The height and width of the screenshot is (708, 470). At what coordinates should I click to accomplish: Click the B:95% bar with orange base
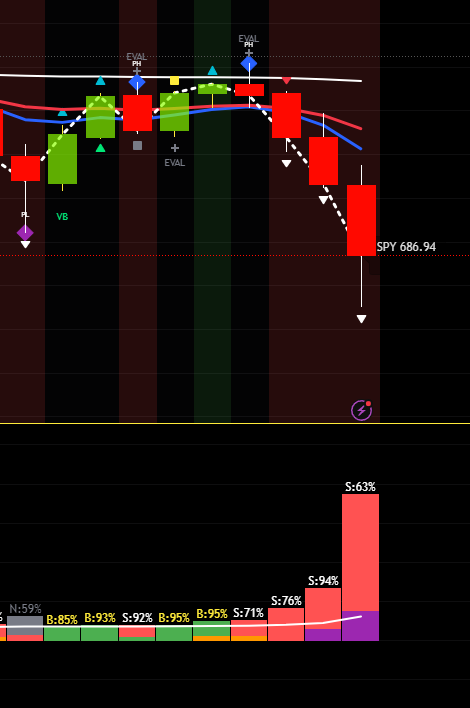tap(212, 631)
